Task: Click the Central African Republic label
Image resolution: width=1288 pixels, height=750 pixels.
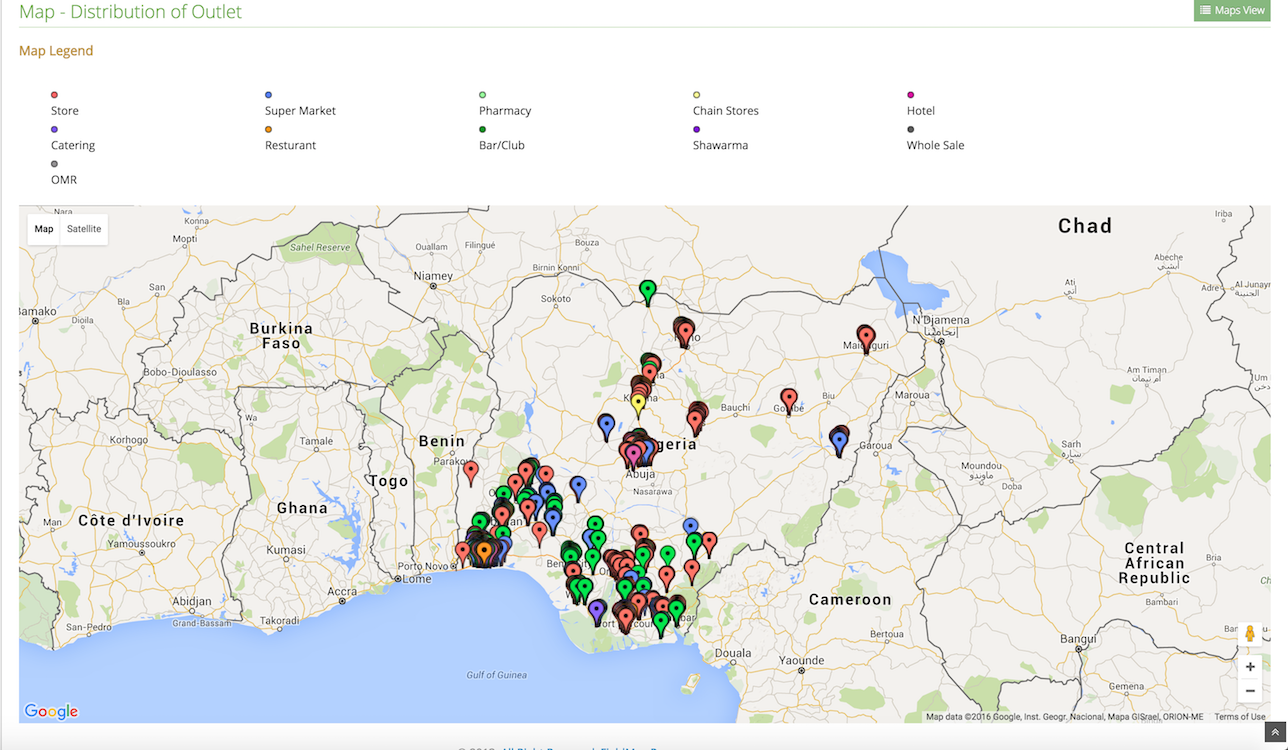Action: (x=1154, y=563)
